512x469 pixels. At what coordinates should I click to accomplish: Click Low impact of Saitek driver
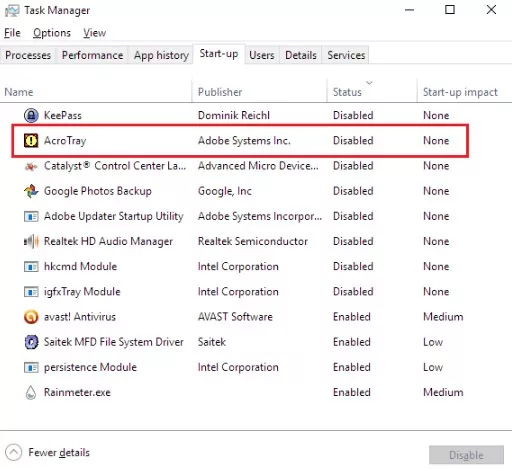coord(433,342)
